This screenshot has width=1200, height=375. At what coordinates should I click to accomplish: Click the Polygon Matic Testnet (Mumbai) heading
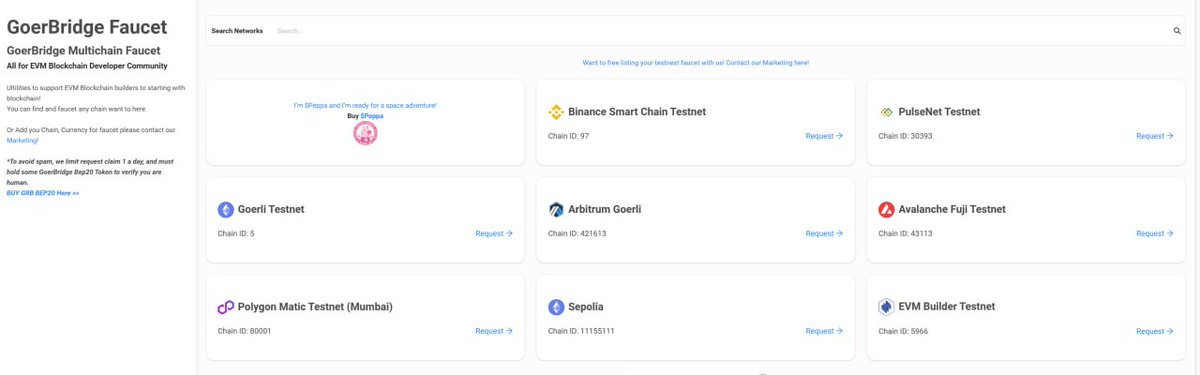[x=315, y=307]
